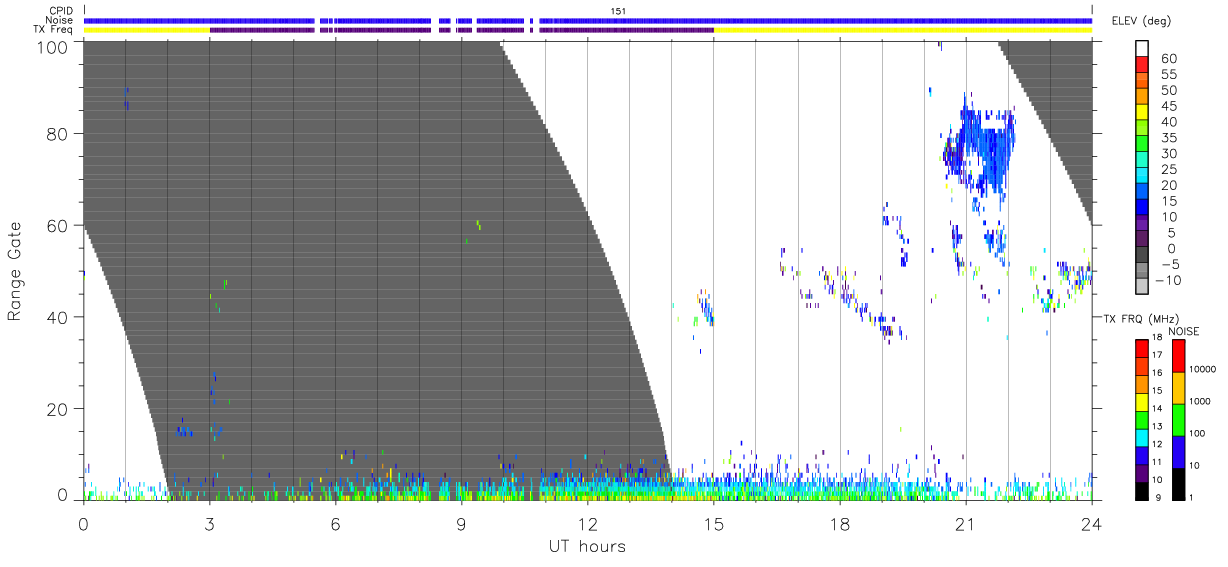The height and width of the screenshot is (567, 1228).
Task: Select the black 9–10 MHz TX FRQ segment
Action: click(x=1142, y=490)
